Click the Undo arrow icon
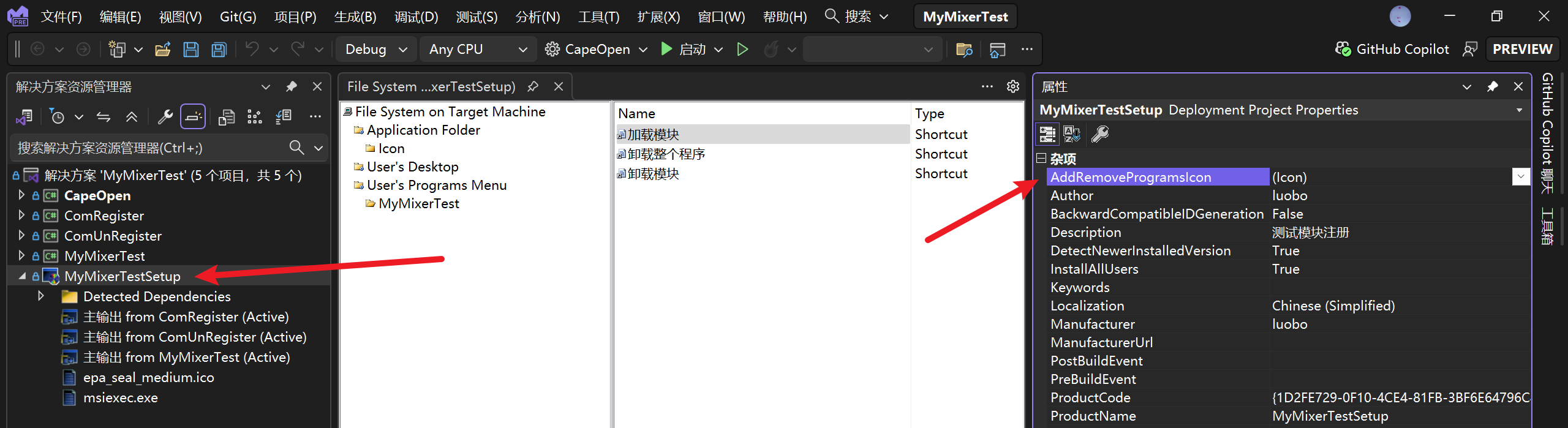The height and width of the screenshot is (428, 1568). [x=252, y=50]
